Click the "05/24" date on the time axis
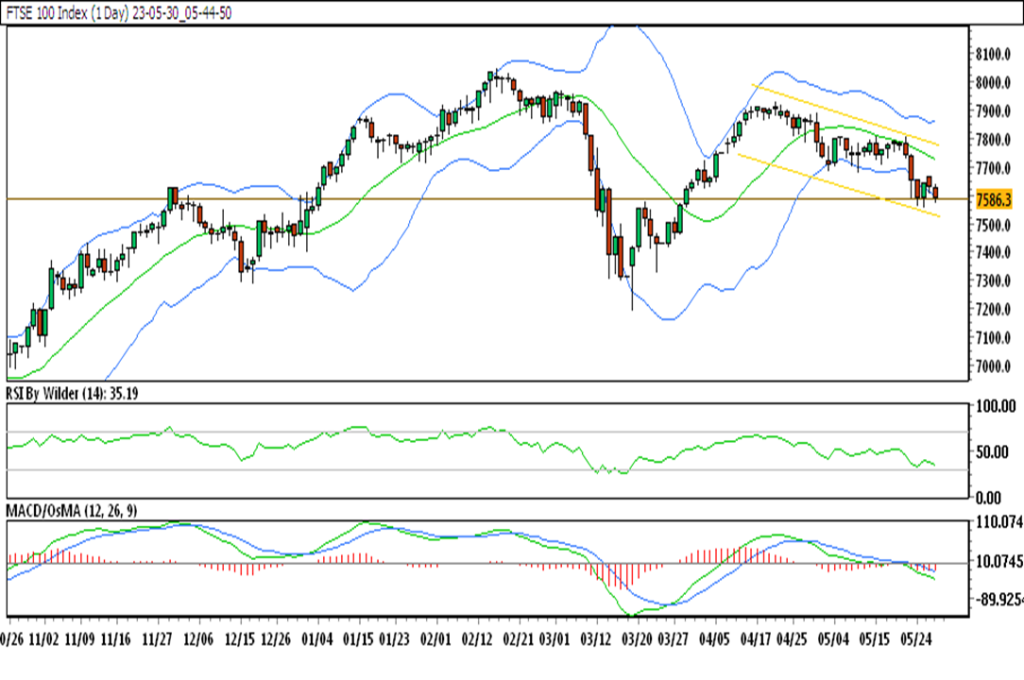The height and width of the screenshot is (680, 1024). pos(916,639)
